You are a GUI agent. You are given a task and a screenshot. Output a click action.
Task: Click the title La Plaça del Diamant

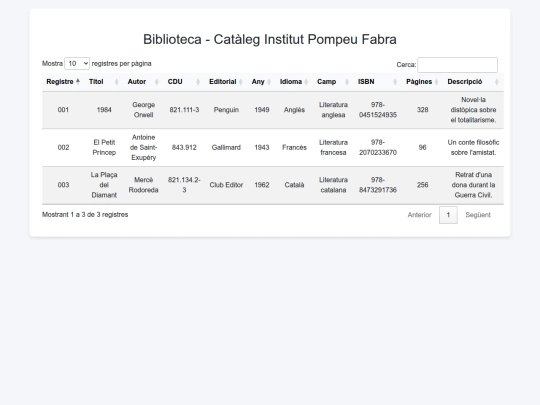(104, 185)
